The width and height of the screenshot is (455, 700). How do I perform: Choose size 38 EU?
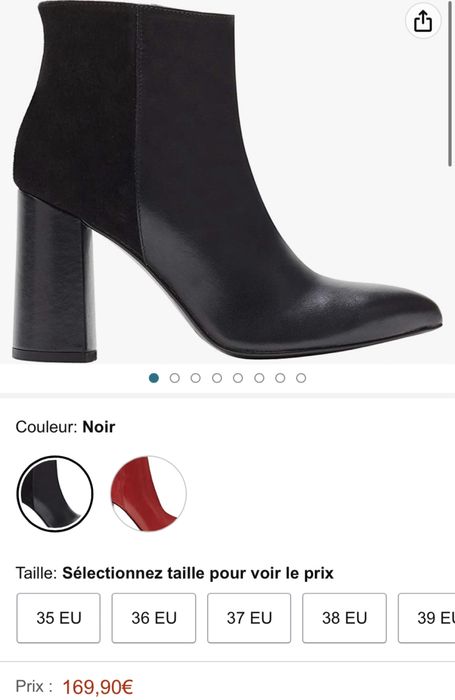coord(344,618)
